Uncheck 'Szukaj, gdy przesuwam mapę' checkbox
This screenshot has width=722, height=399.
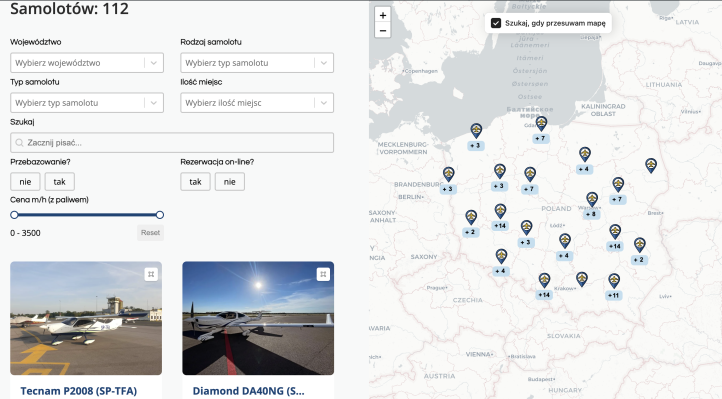click(496, 23)
